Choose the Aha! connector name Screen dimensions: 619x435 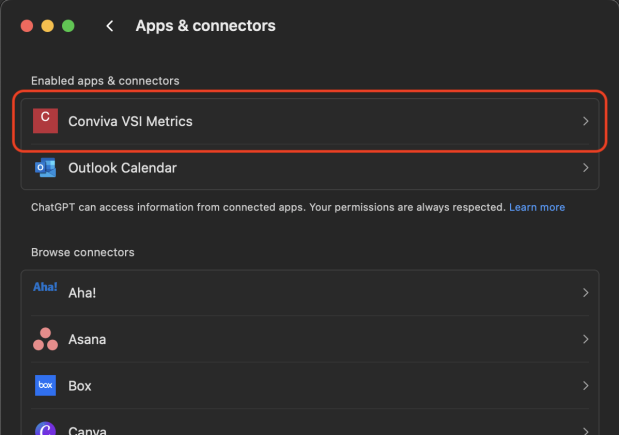pos(84,293)
